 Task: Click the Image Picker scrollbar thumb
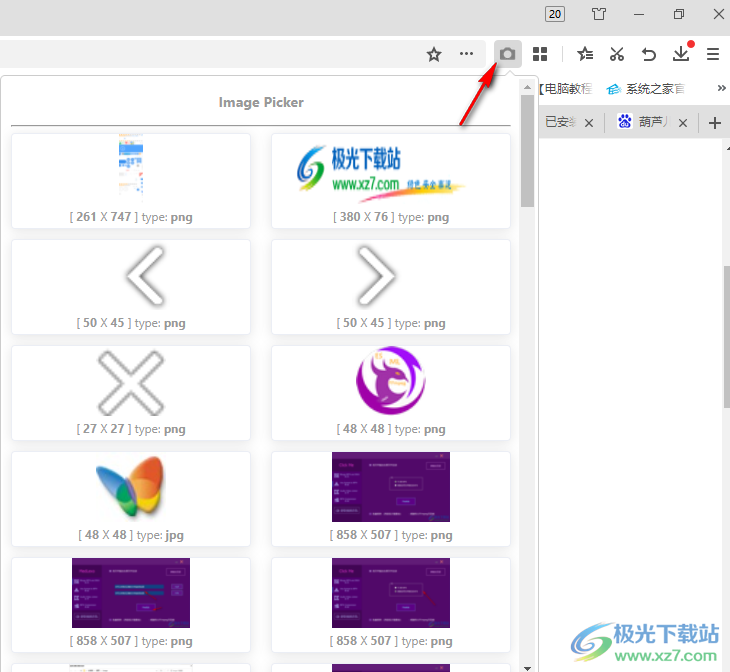coord(527,151)
